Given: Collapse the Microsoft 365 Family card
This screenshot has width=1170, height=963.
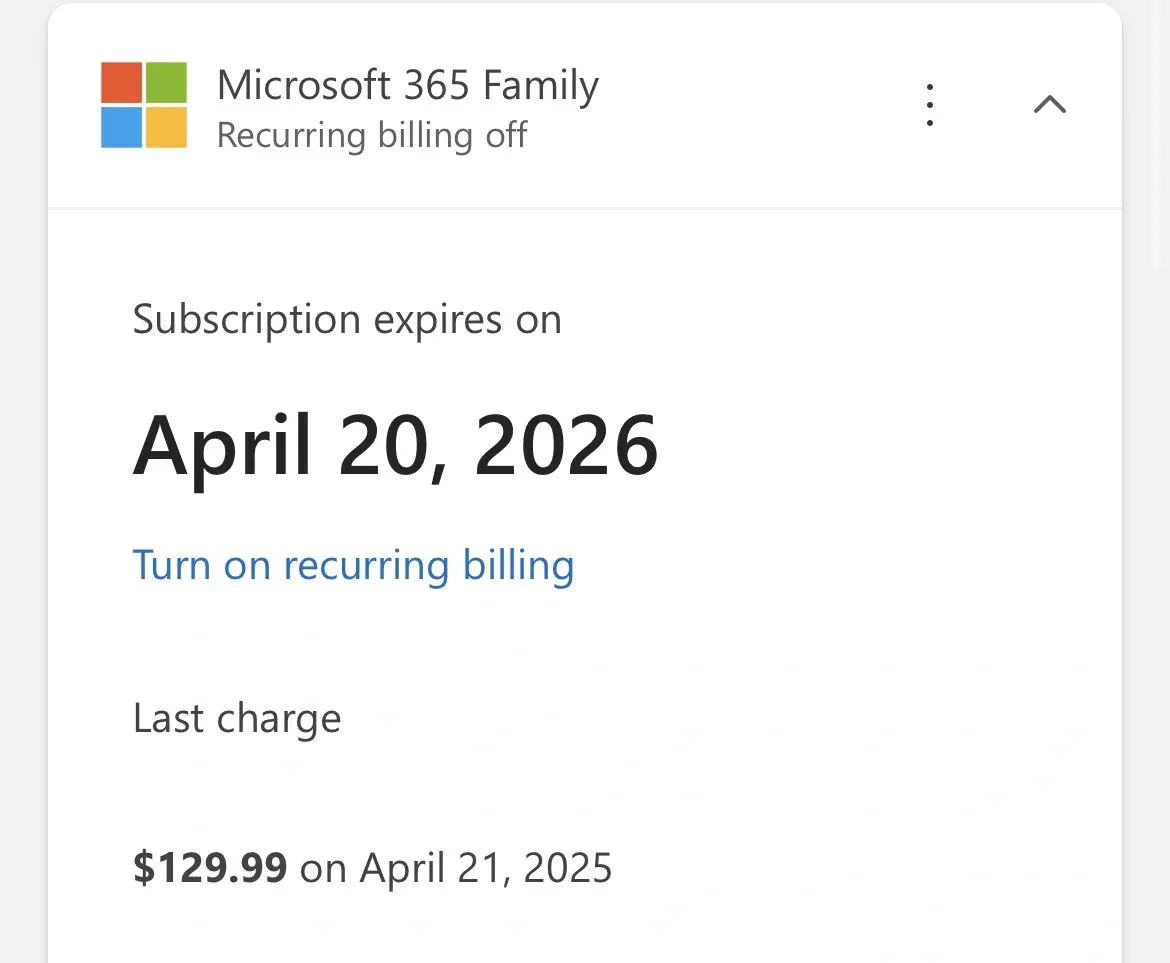Looking at the screenshot, I should tap(1049, 105).
